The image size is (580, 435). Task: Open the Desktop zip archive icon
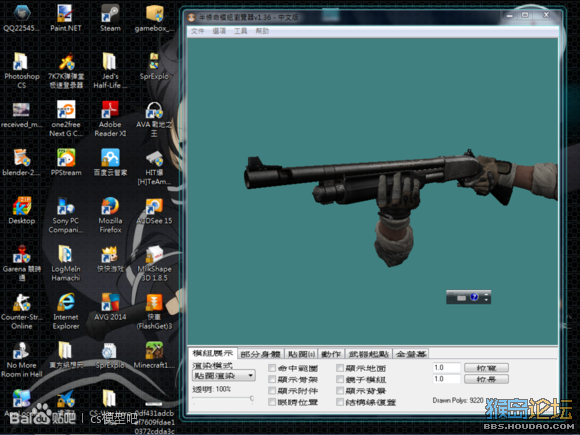(x=21, y=210)
